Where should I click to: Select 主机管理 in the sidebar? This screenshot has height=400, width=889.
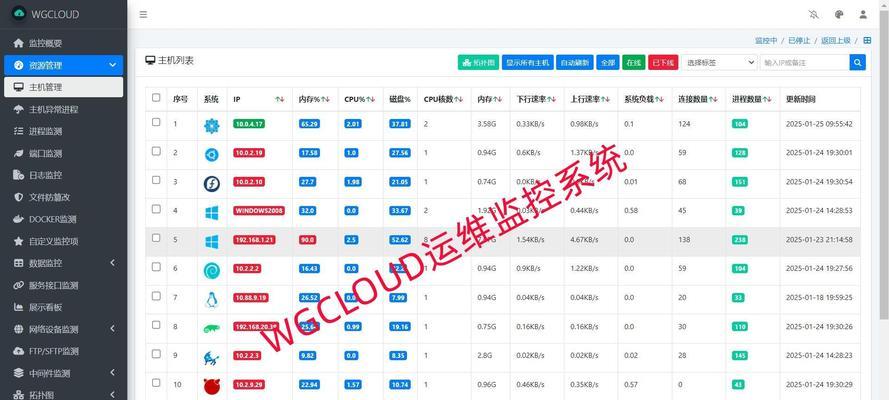click(63, 87)
